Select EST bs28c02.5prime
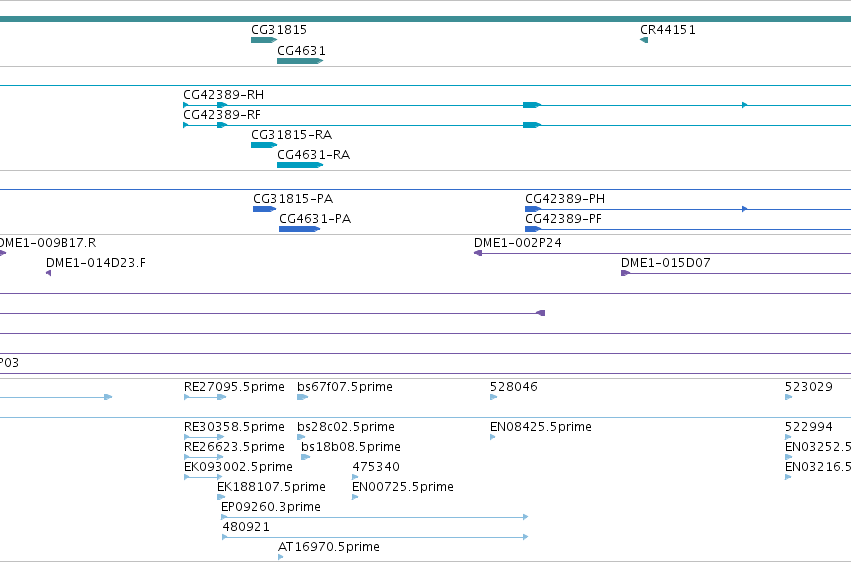 click(x=346, y=427)
